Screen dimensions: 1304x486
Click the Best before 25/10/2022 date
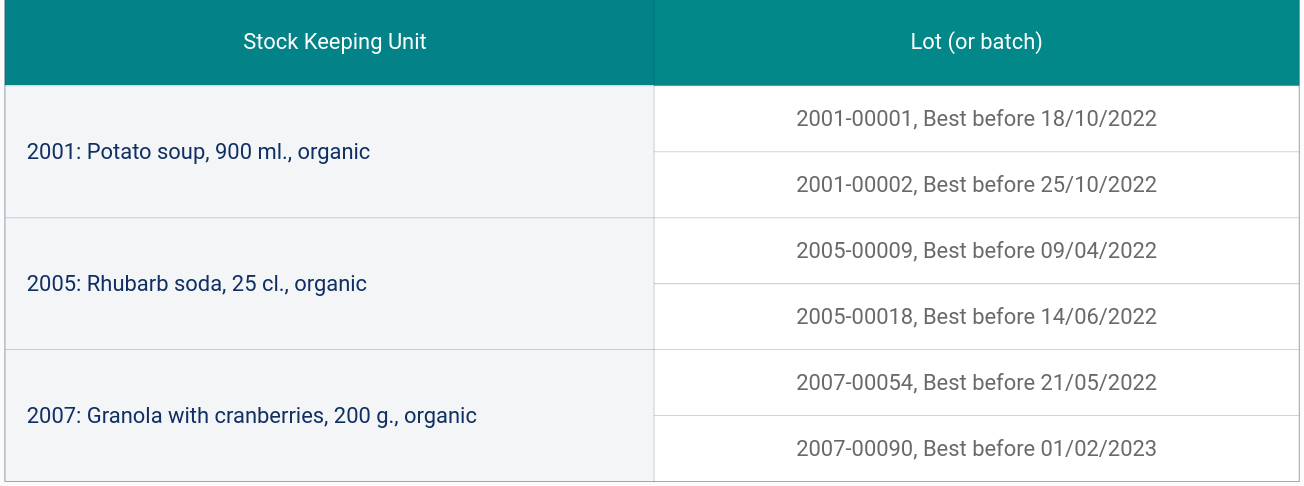(1040, 185)
